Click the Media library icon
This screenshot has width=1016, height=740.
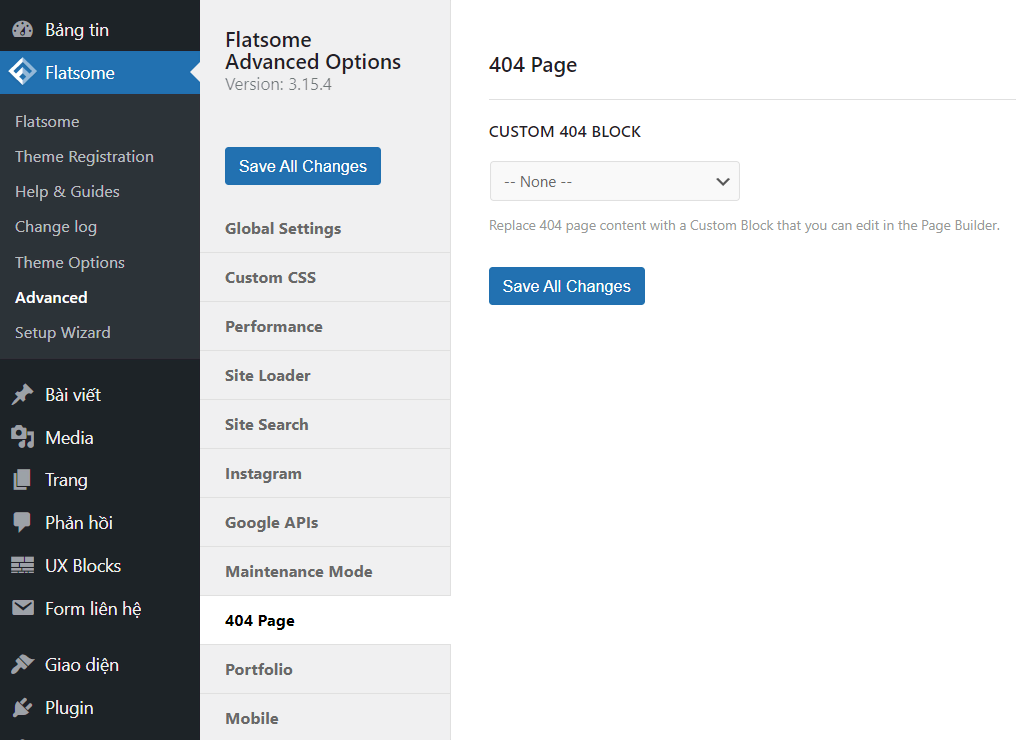pos(23,437)
